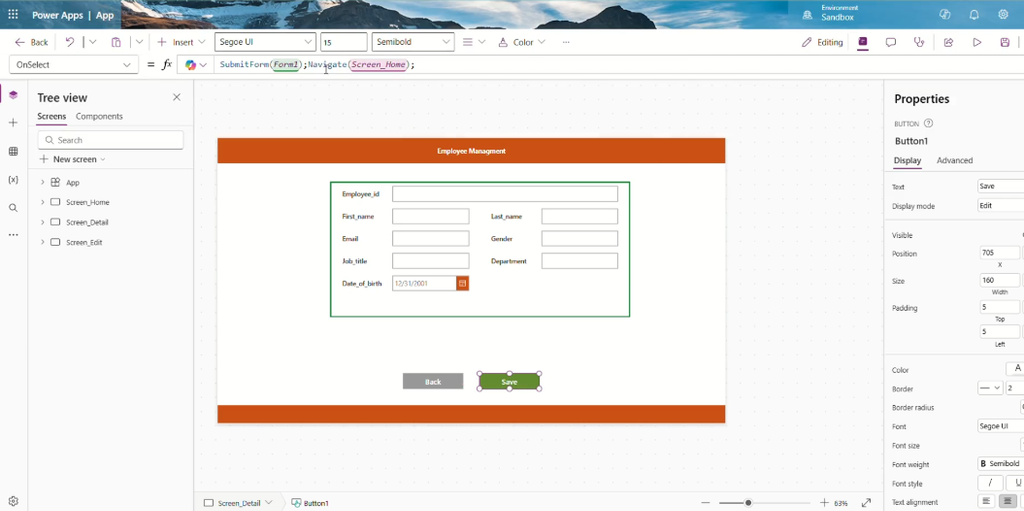Adjust the zoom slider handle

coord(748,503)
